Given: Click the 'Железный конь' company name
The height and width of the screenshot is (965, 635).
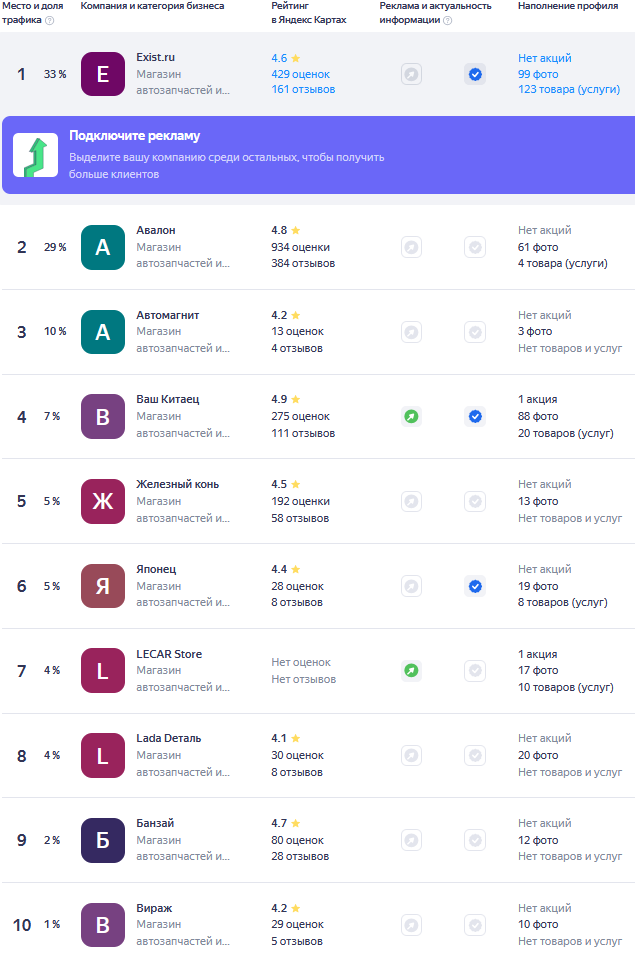Looking at the screenshot, I should (x=178, y=484).
